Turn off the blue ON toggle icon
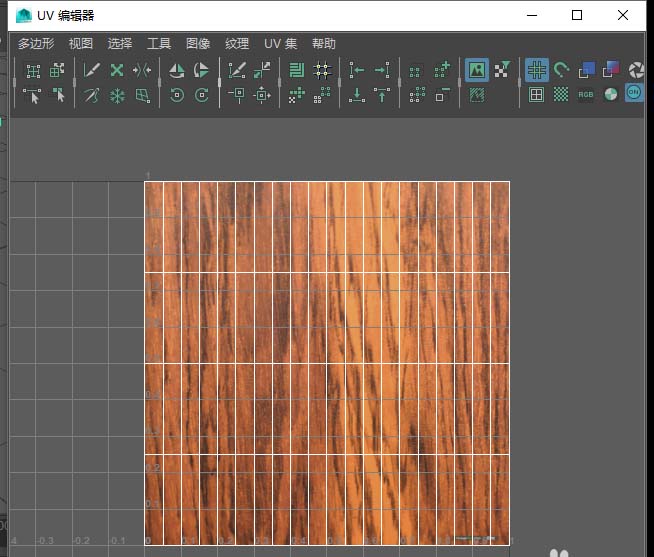Viewport: 654px width, 557px height. [634, 93]
